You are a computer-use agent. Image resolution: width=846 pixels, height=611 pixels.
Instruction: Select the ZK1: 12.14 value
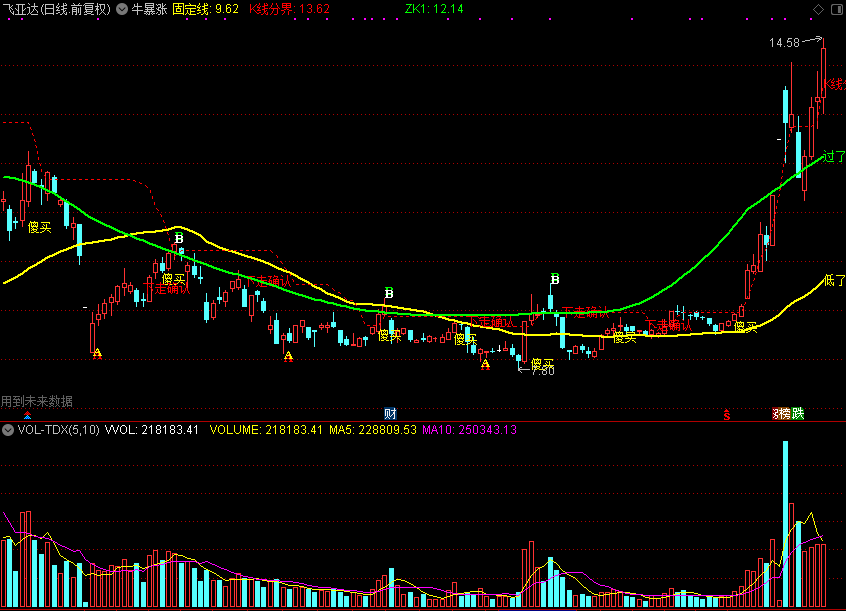(434, 9)
